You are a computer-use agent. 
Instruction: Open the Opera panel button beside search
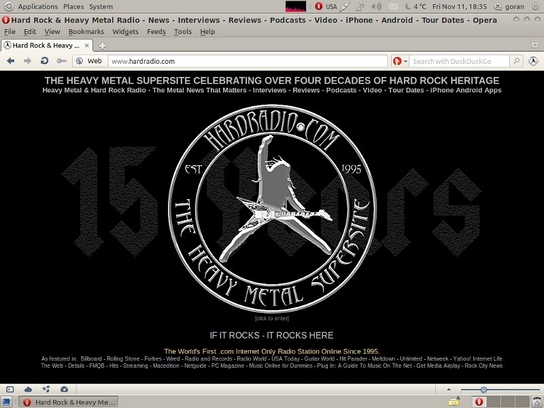click(533, 61)
